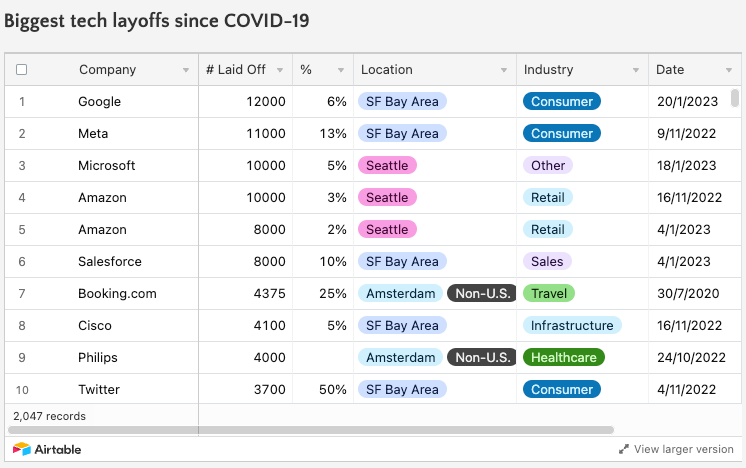Click the date 20/1/2023
Viewport: 746px width, 468px height.
tap(687, 101)
